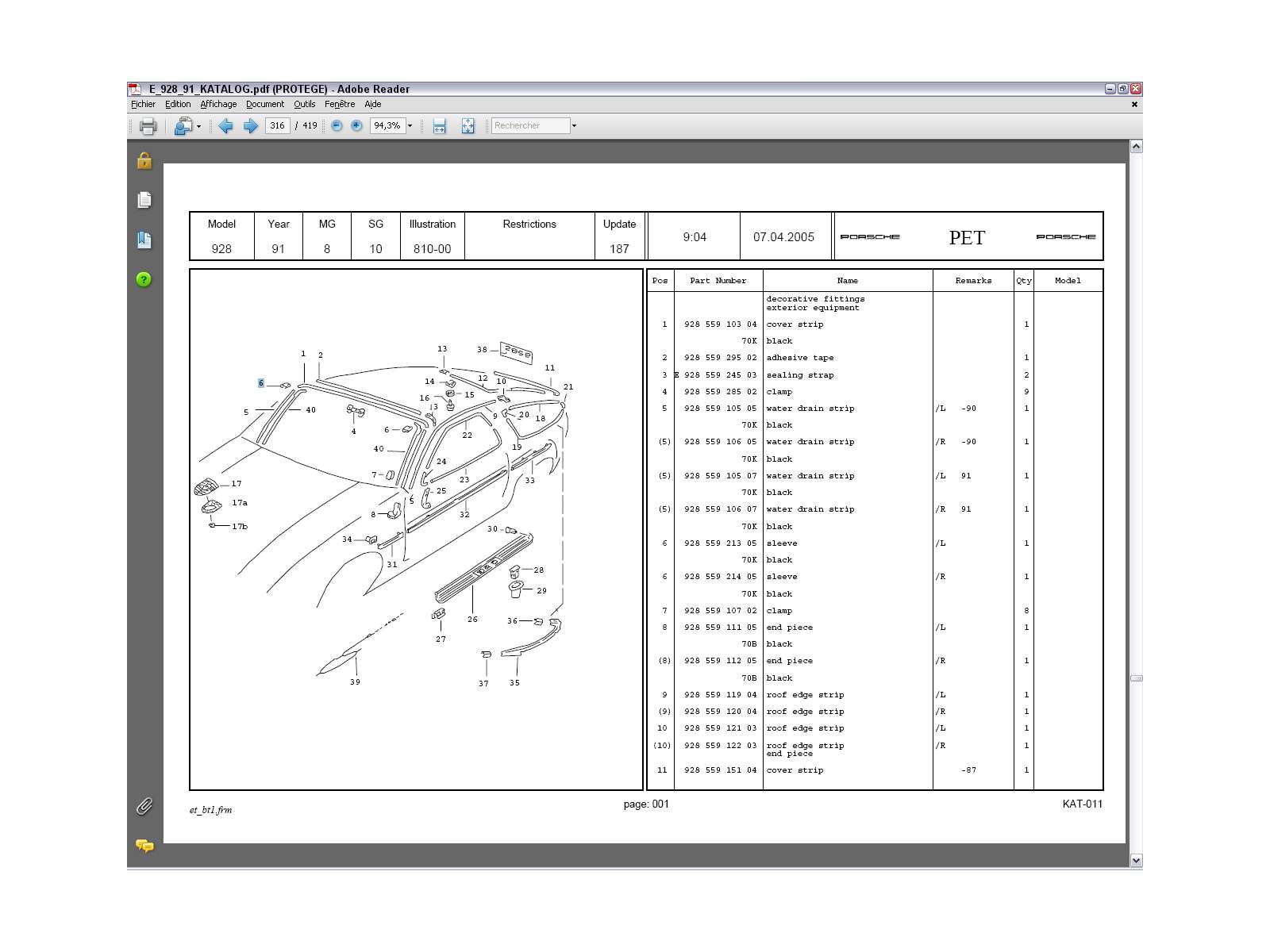Click the green help question icon
Viewport: 1270px width, 952px height.
pyautogui.click(x=144, y=279)
